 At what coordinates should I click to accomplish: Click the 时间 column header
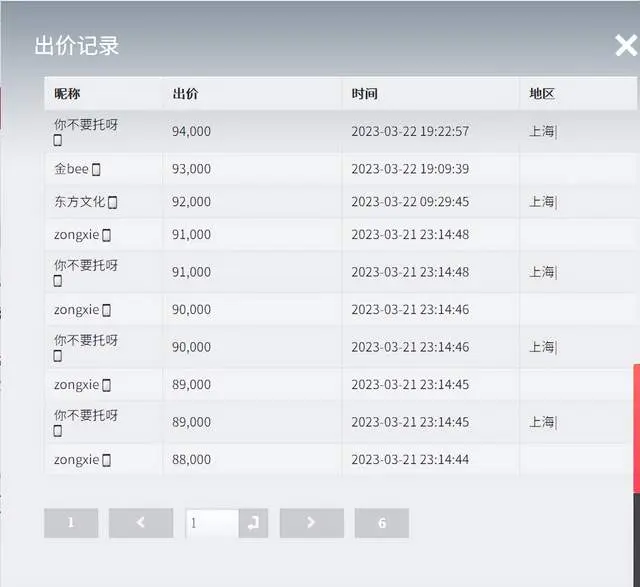[x=364, y=94]
